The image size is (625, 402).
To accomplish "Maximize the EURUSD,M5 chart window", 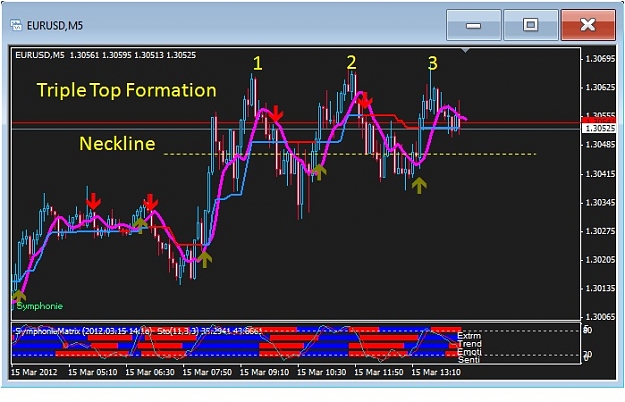I will point(531,25).
